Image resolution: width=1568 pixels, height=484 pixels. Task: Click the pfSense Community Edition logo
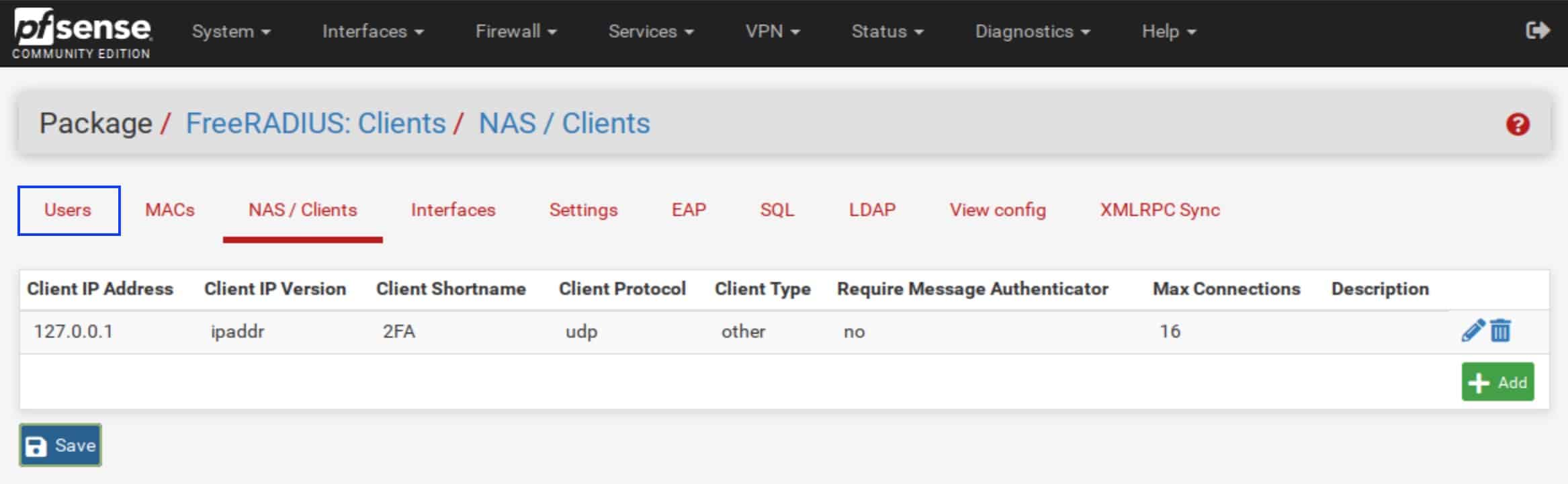(82, 34)
